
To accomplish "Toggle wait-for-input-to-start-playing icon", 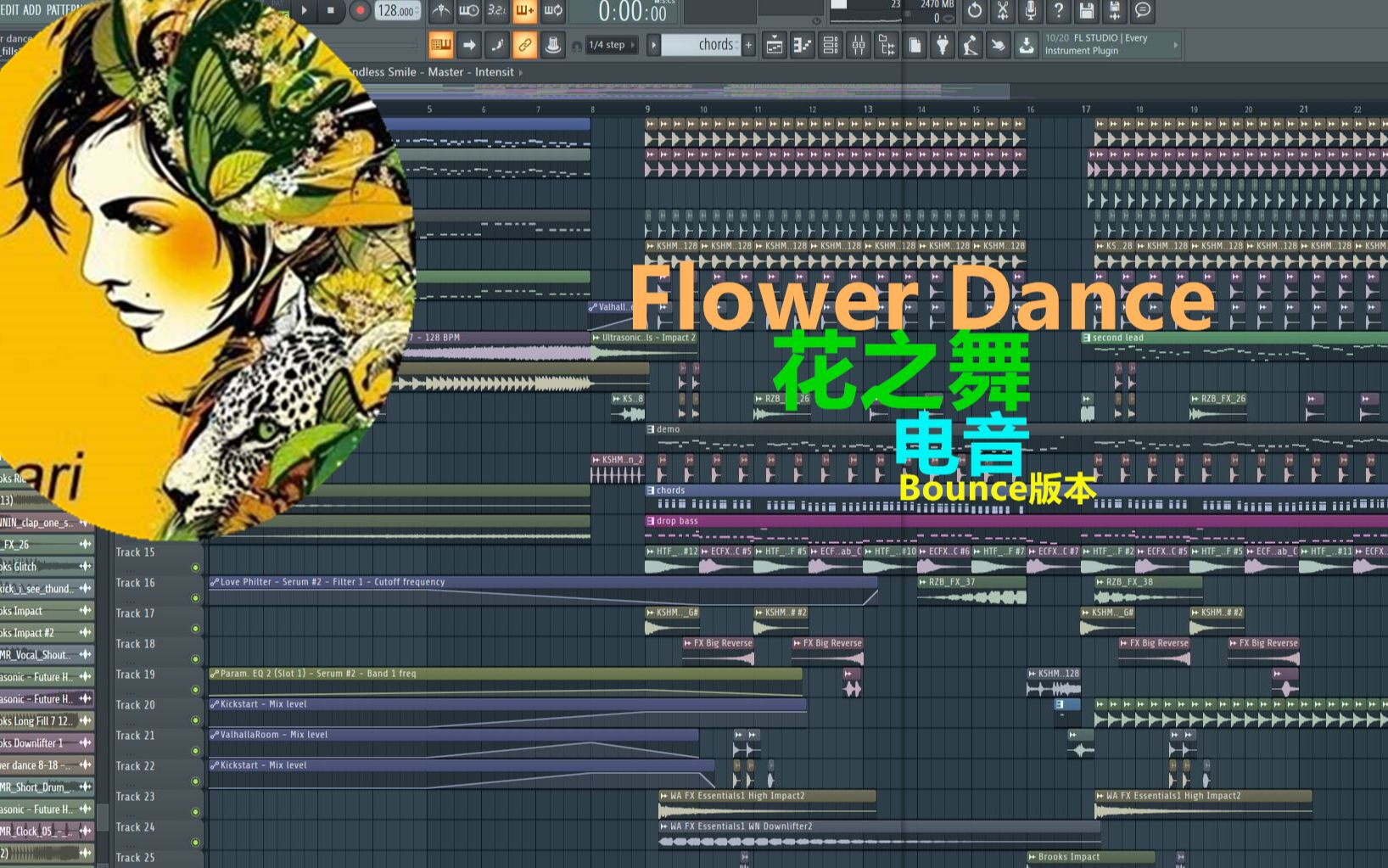I will tap(468, 10).
